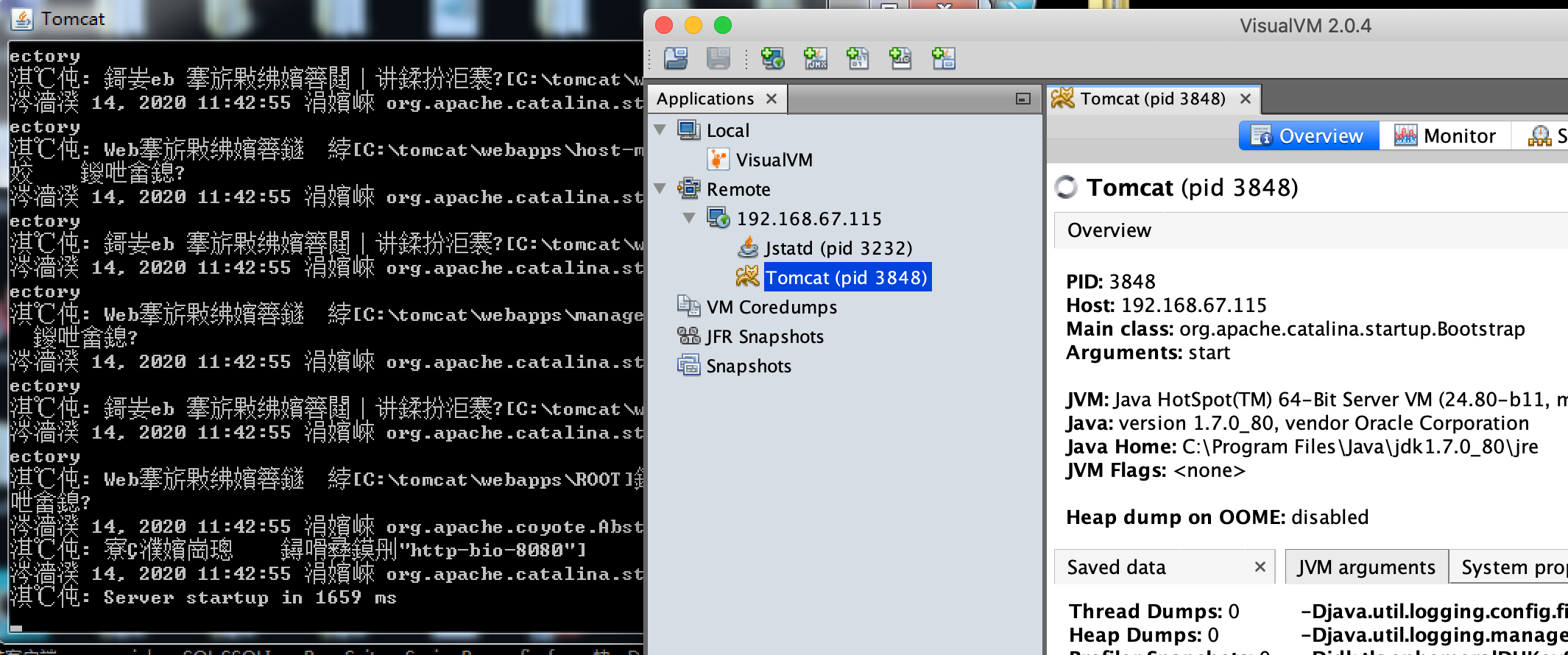Click Tomcat (pid 3848) heading text
The image size is (1568, 655).
pos(1193,188)
